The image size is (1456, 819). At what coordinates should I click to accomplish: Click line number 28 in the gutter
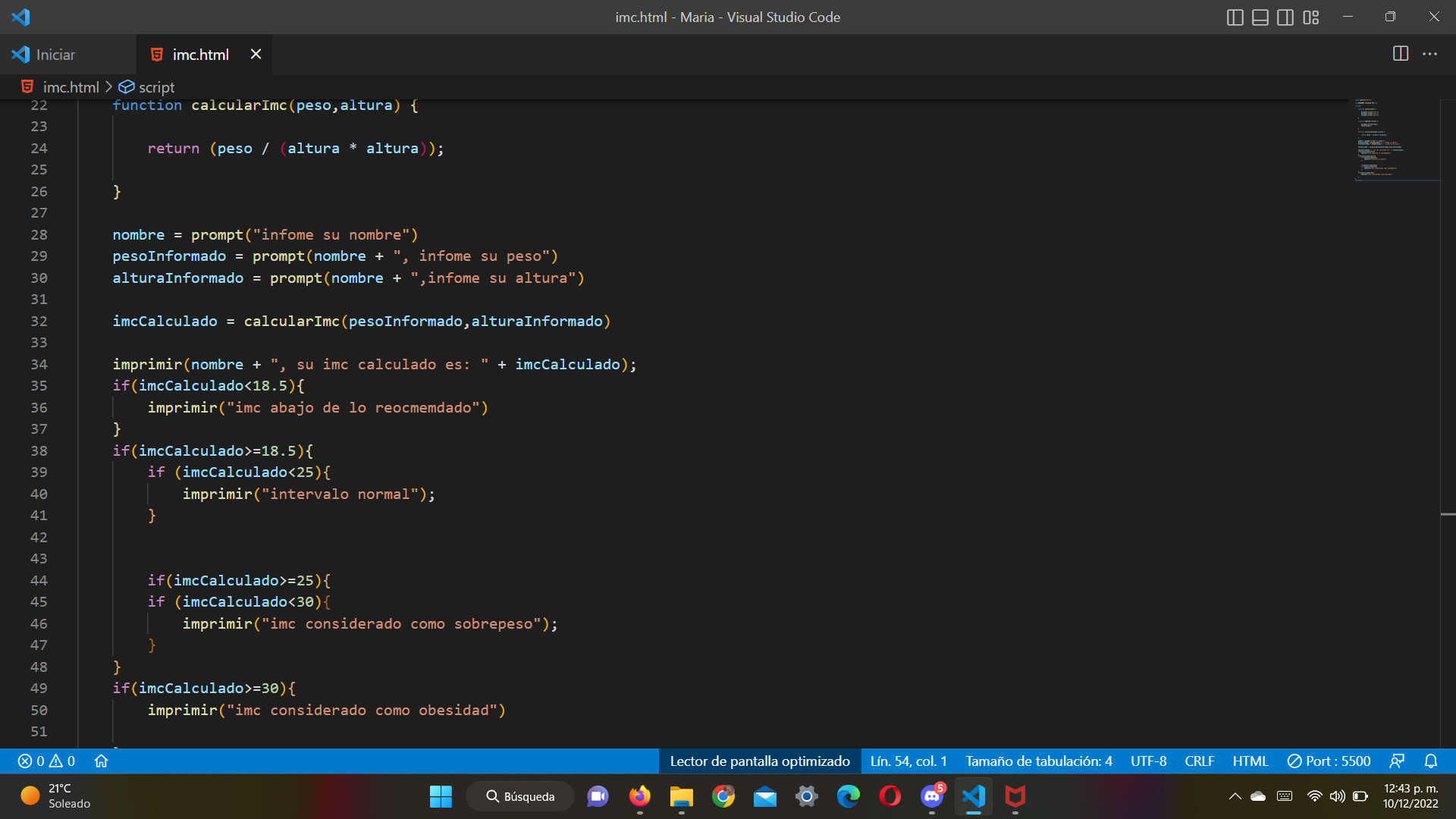(39, 234)
